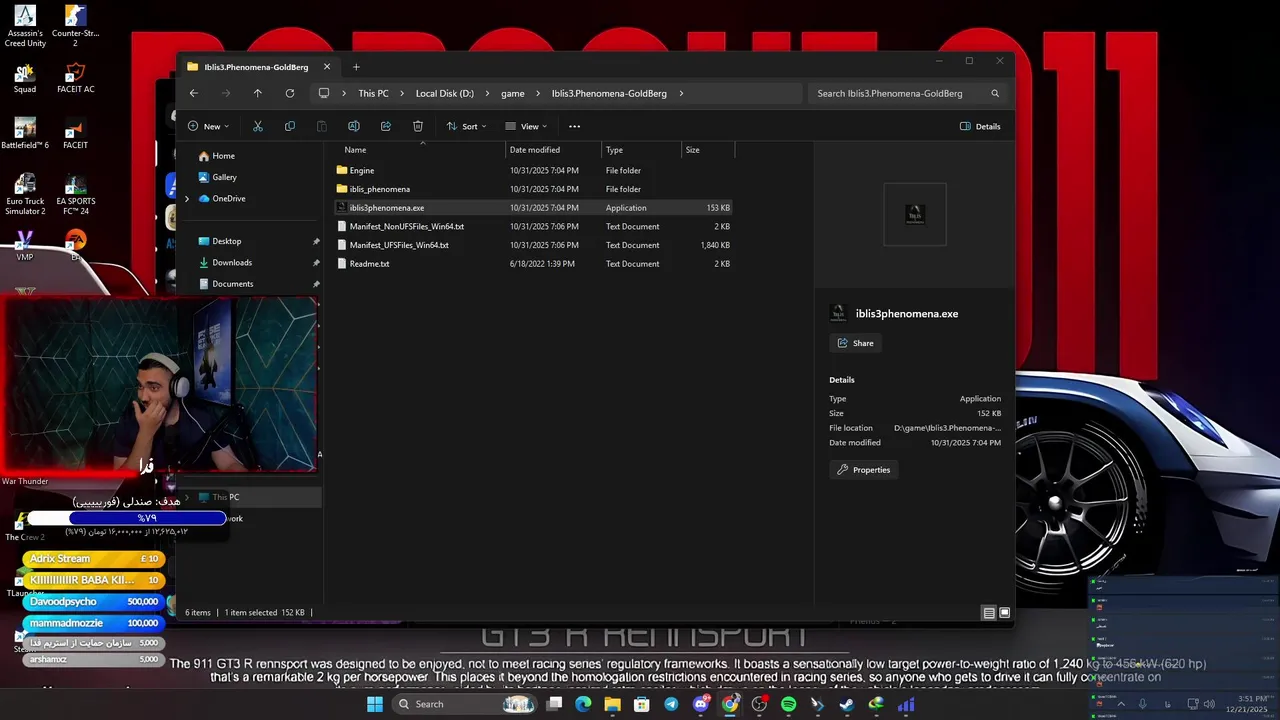This screenshot has width=1280, height=720.
Task: Sort by Type column header
Action: tap(641, 150)
